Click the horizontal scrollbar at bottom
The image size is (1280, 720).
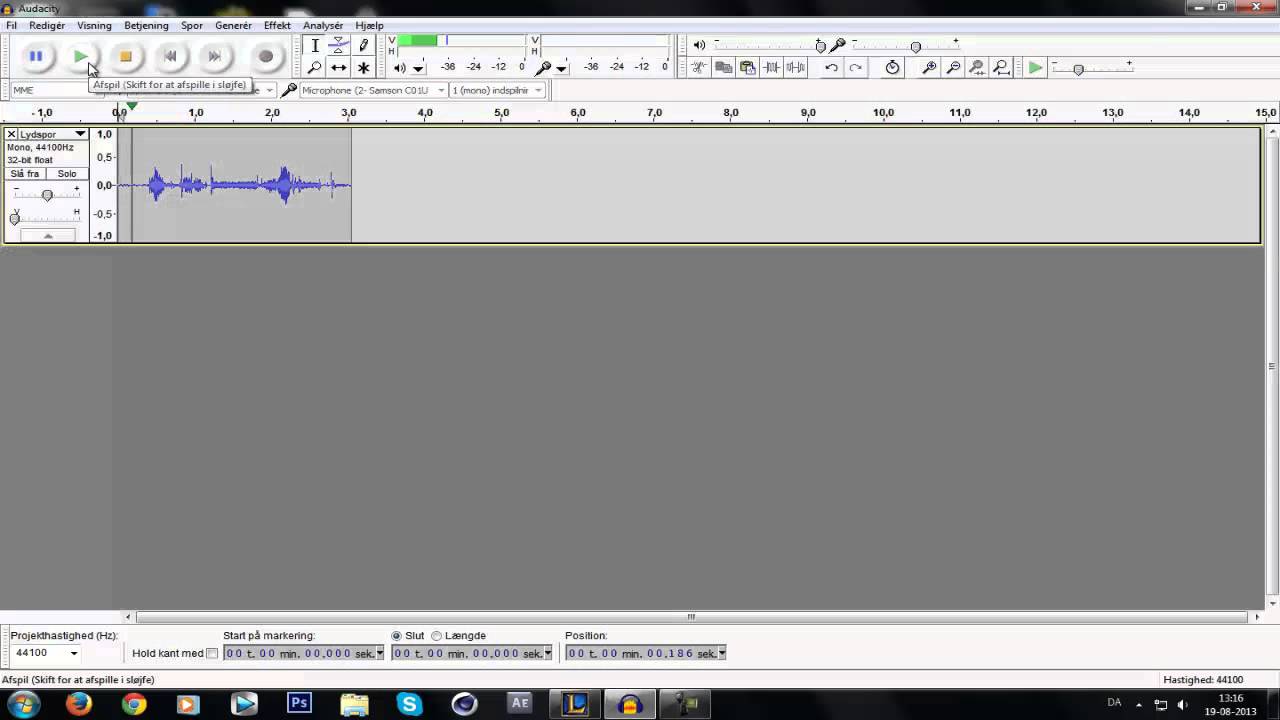coord(690,617)
